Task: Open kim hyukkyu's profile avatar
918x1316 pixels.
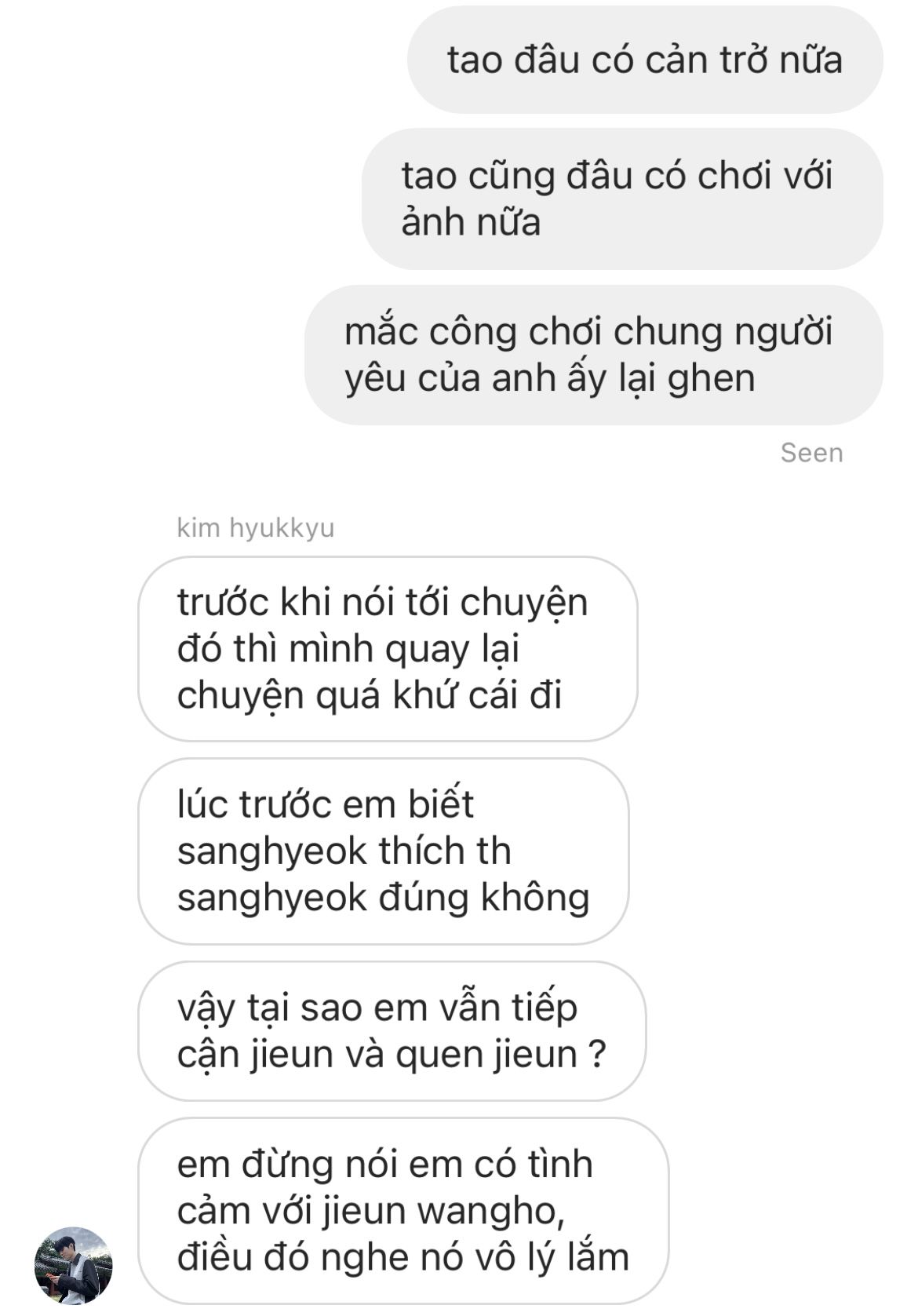Action: click(x=74, y=1265)
